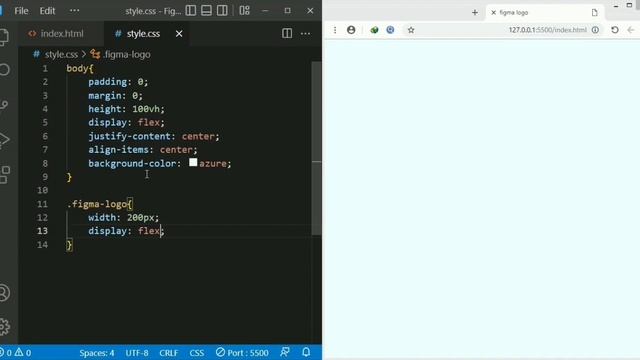Open Explorer in the activity bar

4,37
